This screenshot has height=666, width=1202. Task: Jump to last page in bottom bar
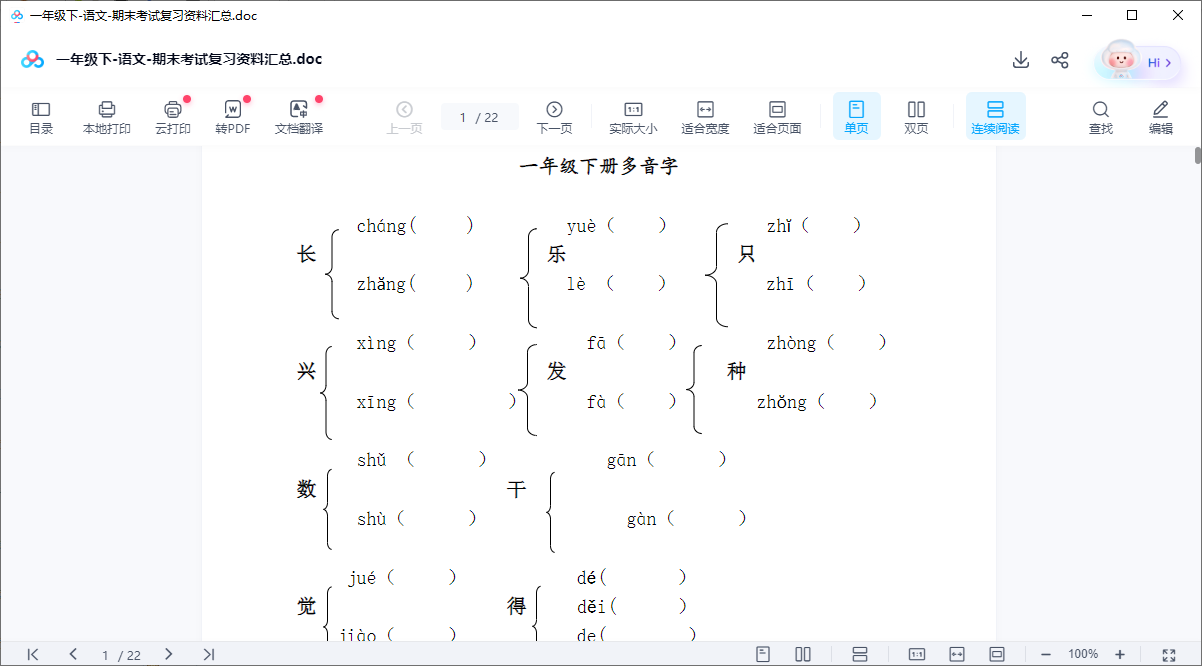(x=208, y=654)
